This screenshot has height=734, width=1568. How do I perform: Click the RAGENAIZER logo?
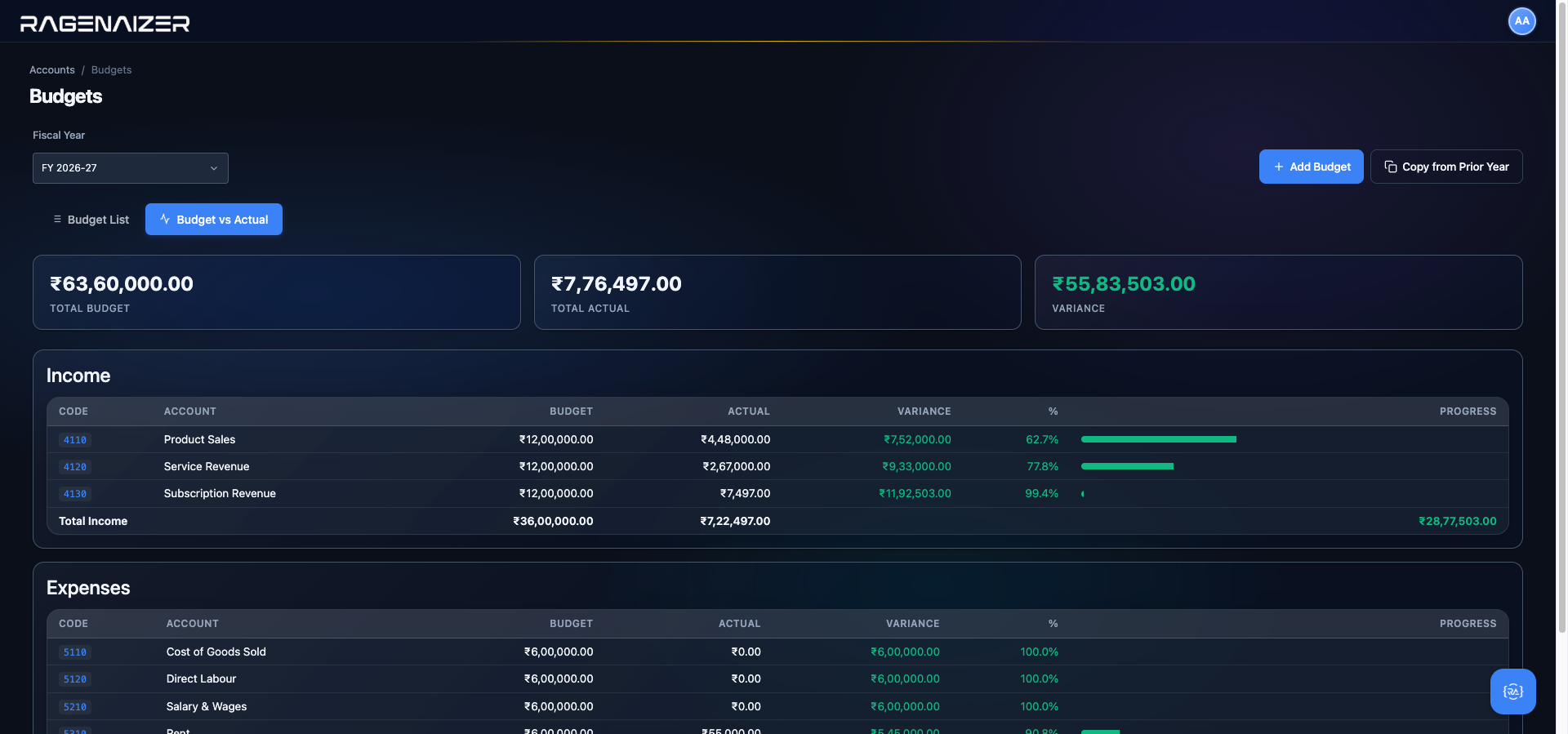tap(105, 24)
